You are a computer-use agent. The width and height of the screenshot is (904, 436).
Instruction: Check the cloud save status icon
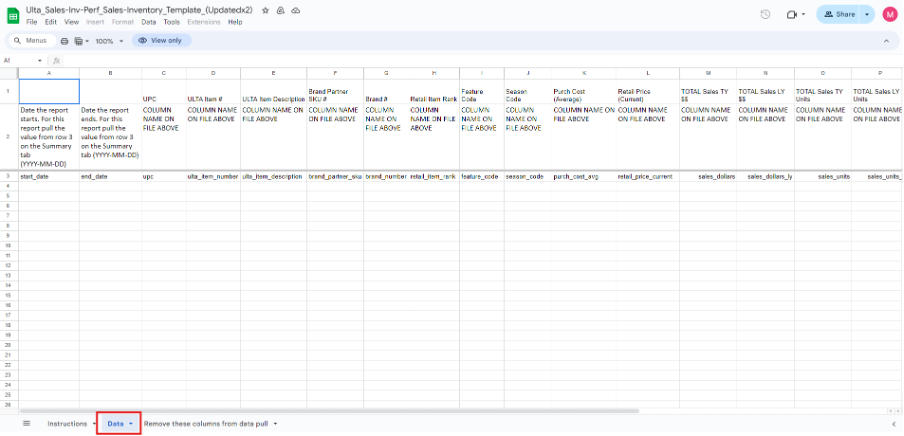(x=295, y=9)
